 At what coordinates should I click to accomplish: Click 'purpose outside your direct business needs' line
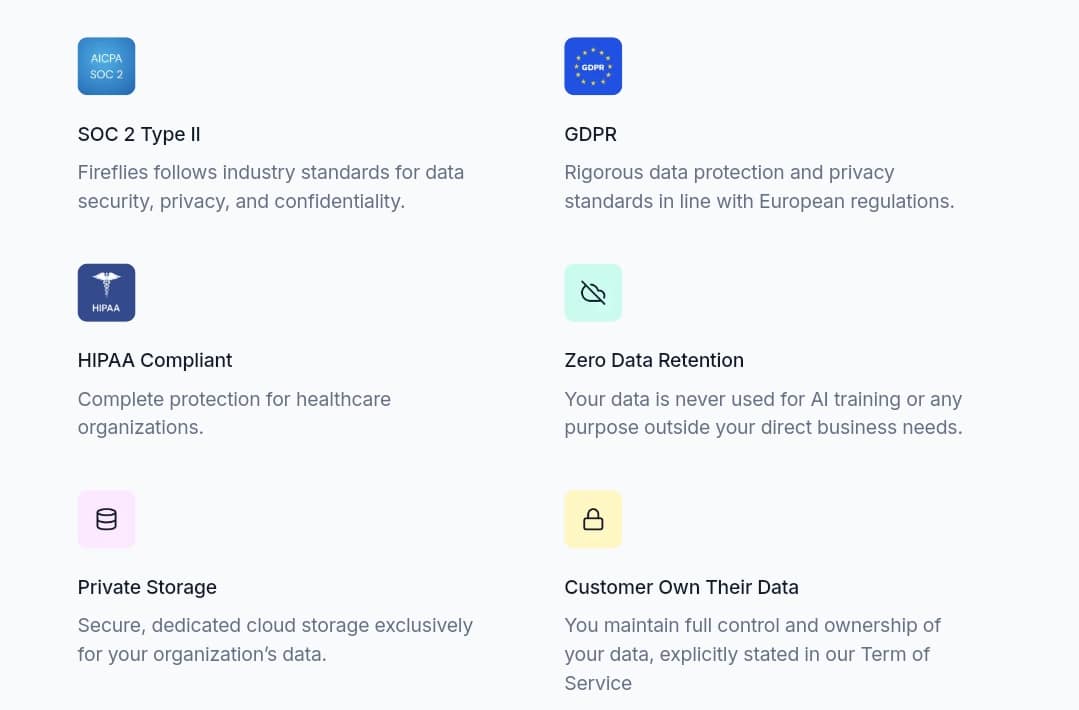(x=763, y=427)
